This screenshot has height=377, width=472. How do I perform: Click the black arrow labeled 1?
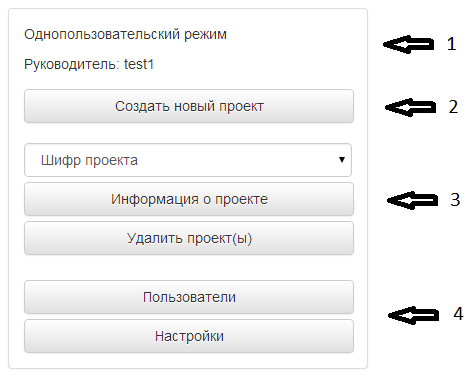(x=408, y=44)
